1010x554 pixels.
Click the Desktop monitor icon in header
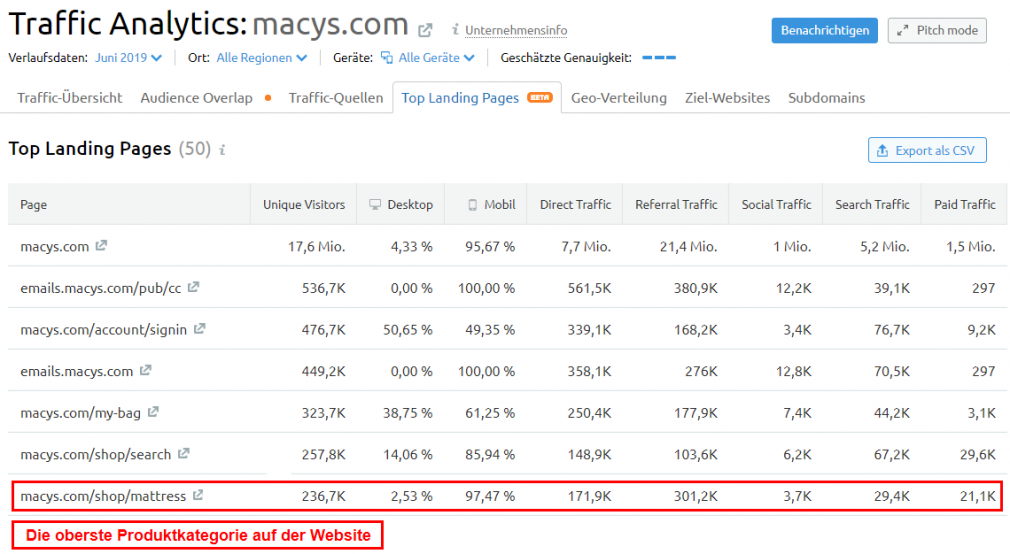(375, 204)
